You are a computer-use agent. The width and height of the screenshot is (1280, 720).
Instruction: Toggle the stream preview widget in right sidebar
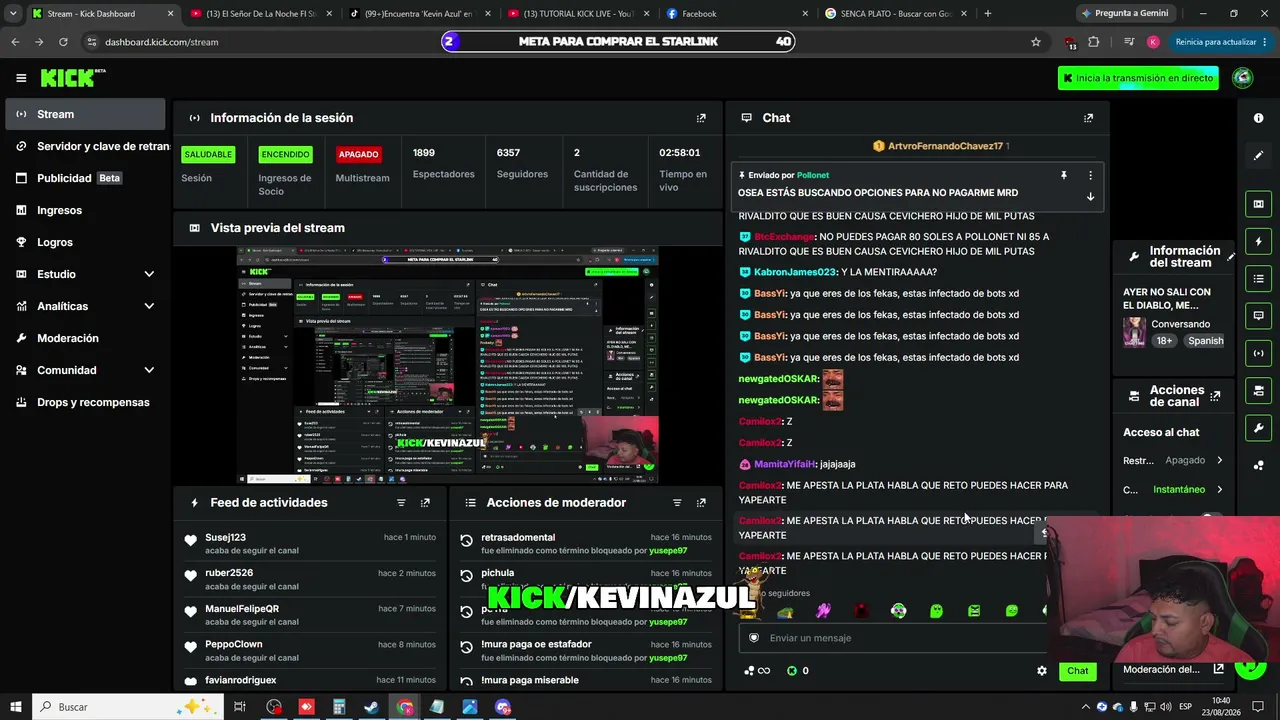point(1258,204)
